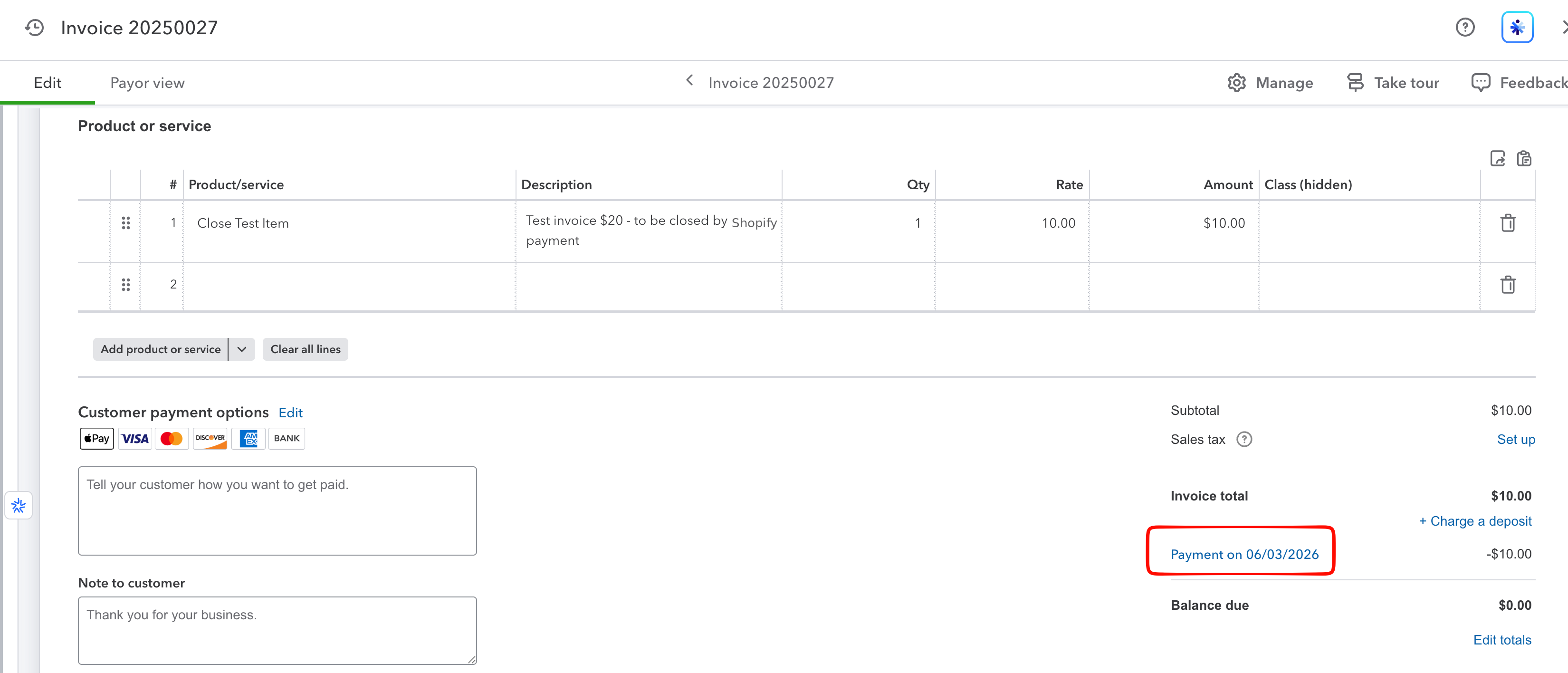Image resolution: width=1568 pixels, height=673 pixels.
Task: Click the line 1 description cell
Action: coord(649,231)
